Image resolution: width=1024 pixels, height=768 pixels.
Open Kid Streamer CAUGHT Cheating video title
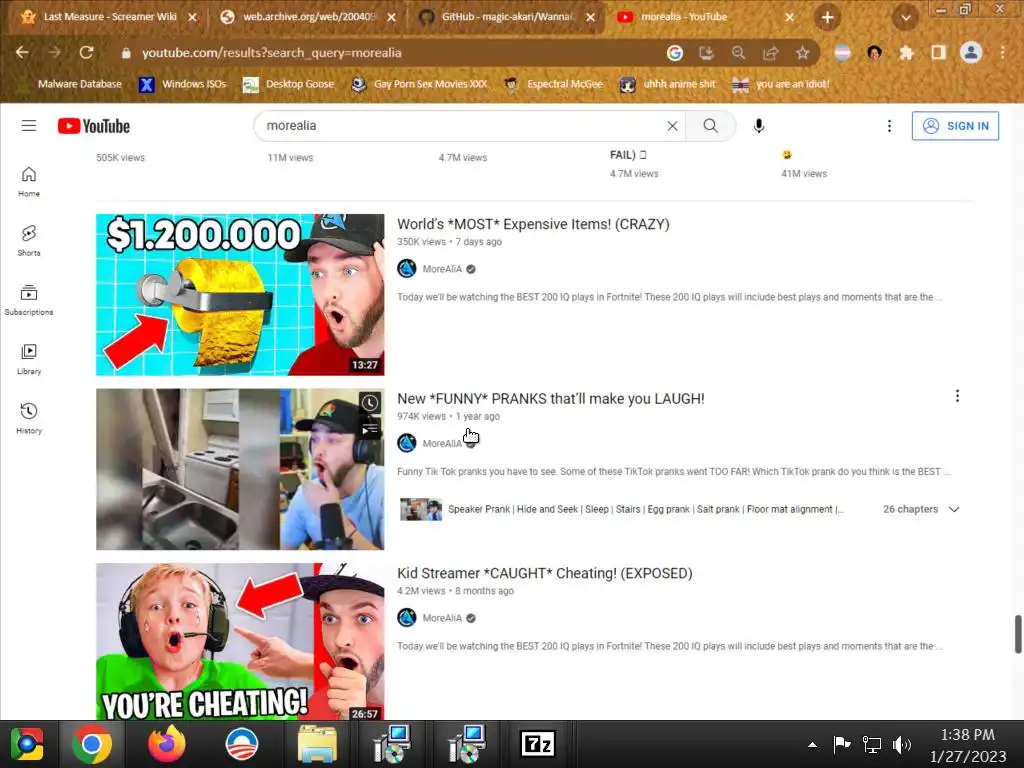pos(545,573)
